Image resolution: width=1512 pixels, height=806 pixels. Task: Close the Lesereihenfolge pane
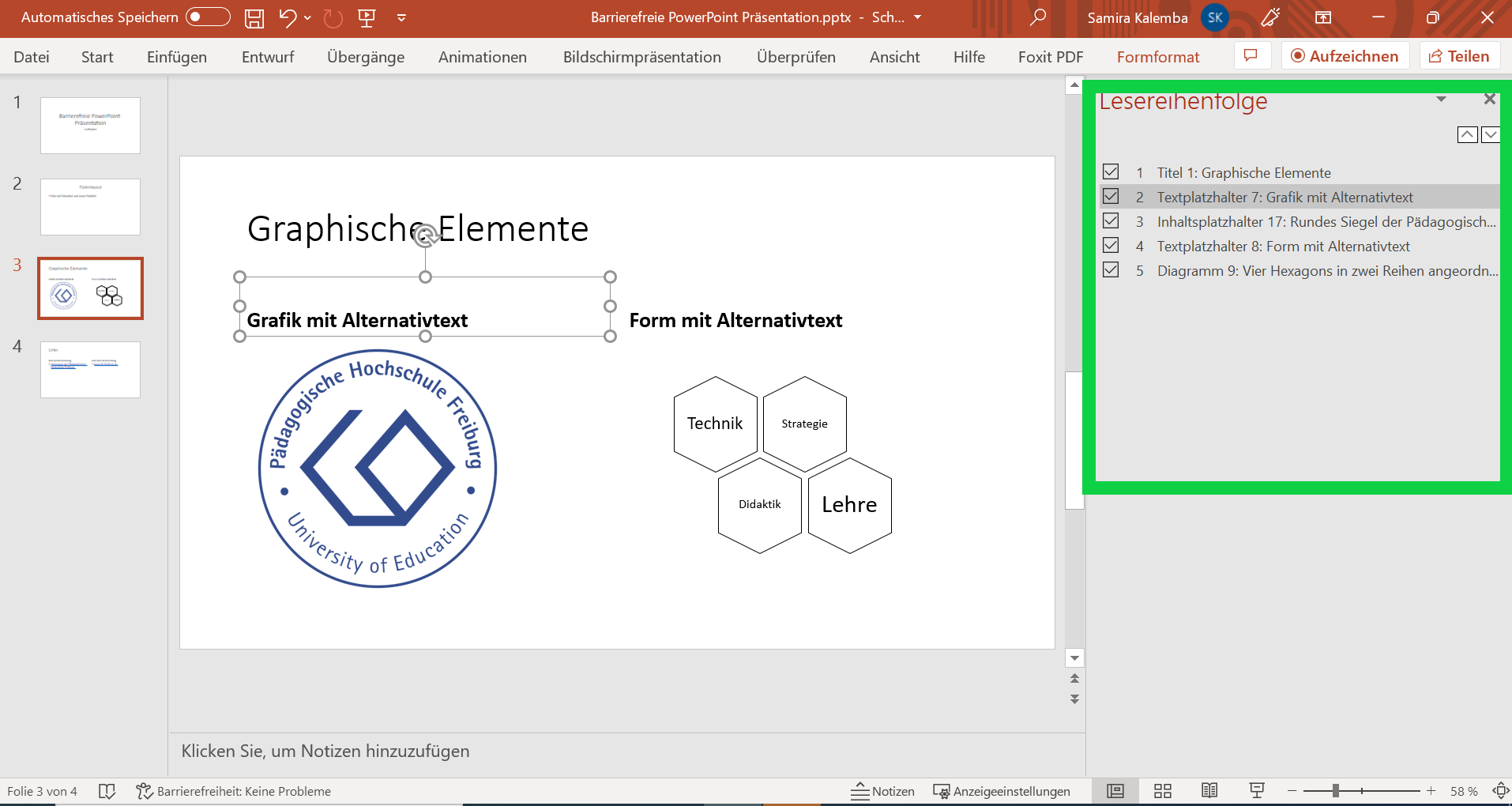tap(1489, 99)
